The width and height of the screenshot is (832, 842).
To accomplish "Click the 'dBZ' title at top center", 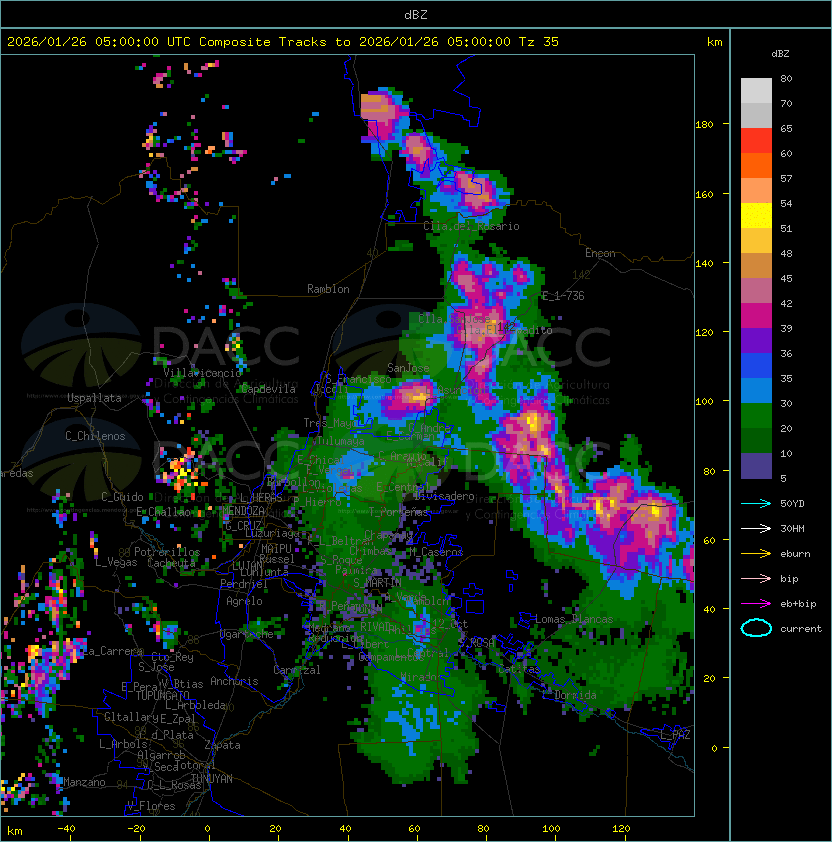I will pyautogui.click(x=416, y=15).
